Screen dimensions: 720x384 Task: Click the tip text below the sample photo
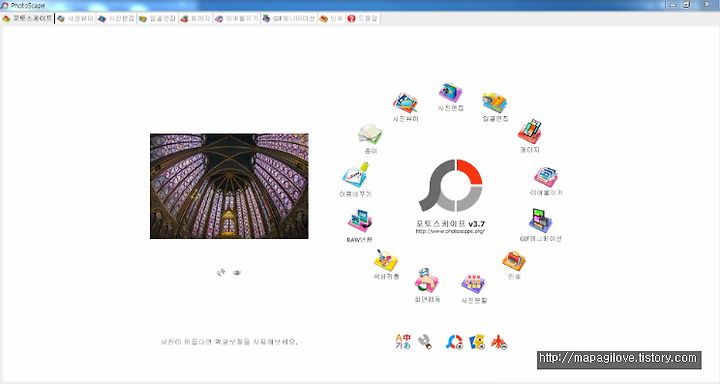tap(229, 342)
